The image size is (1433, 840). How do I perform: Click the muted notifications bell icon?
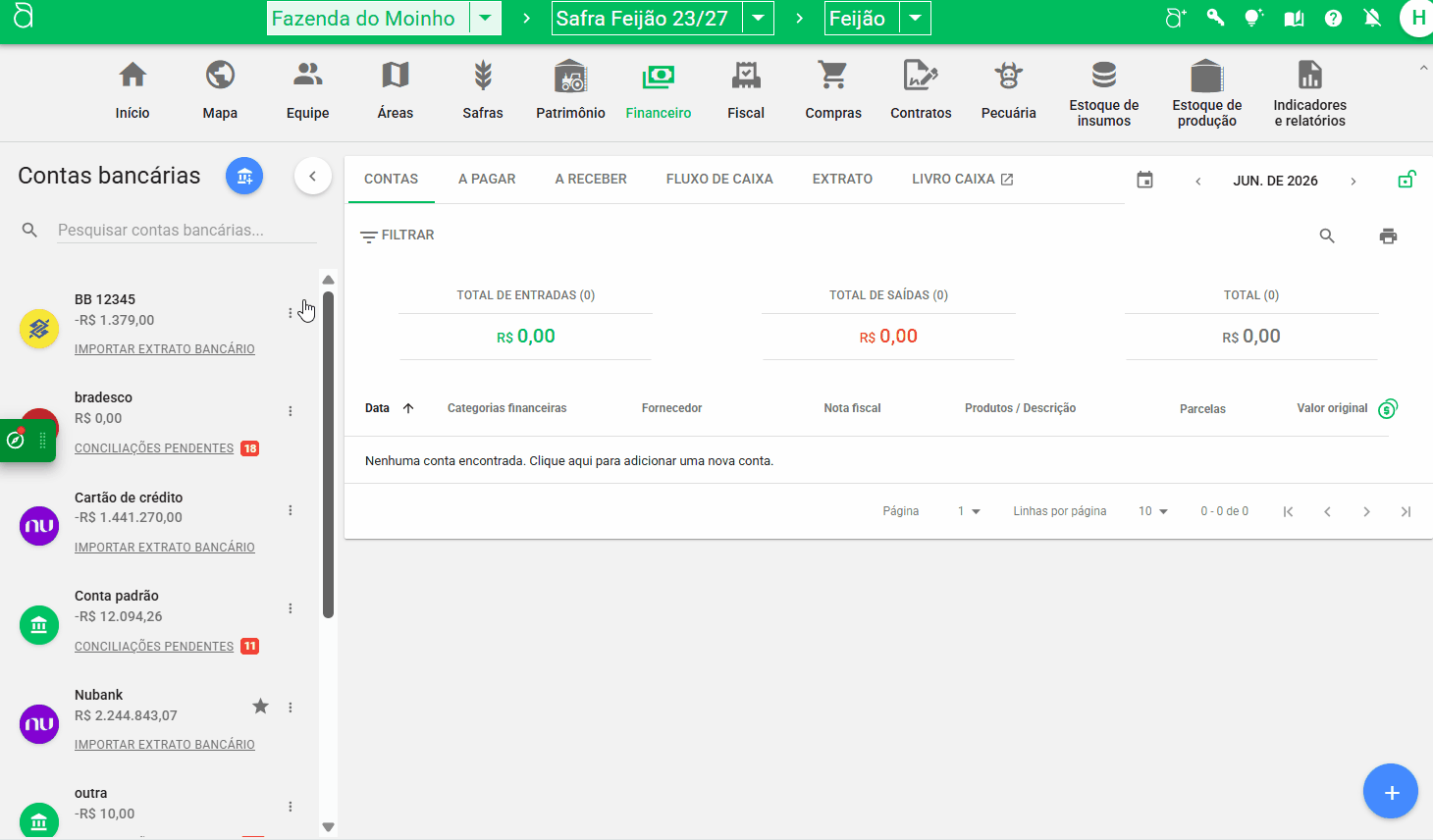(x=1372, y=18)
